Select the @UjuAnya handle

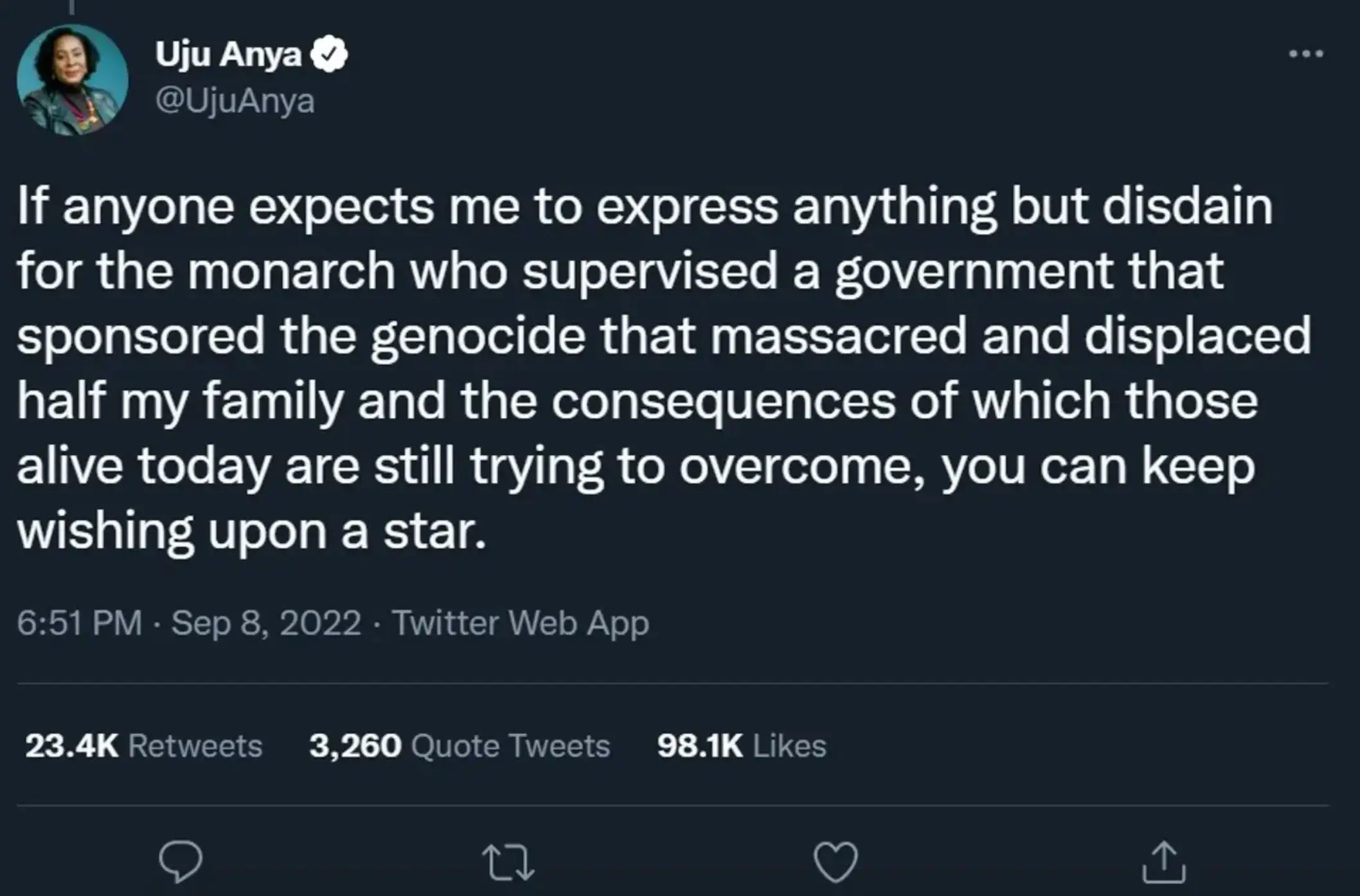tap(236, 100)
